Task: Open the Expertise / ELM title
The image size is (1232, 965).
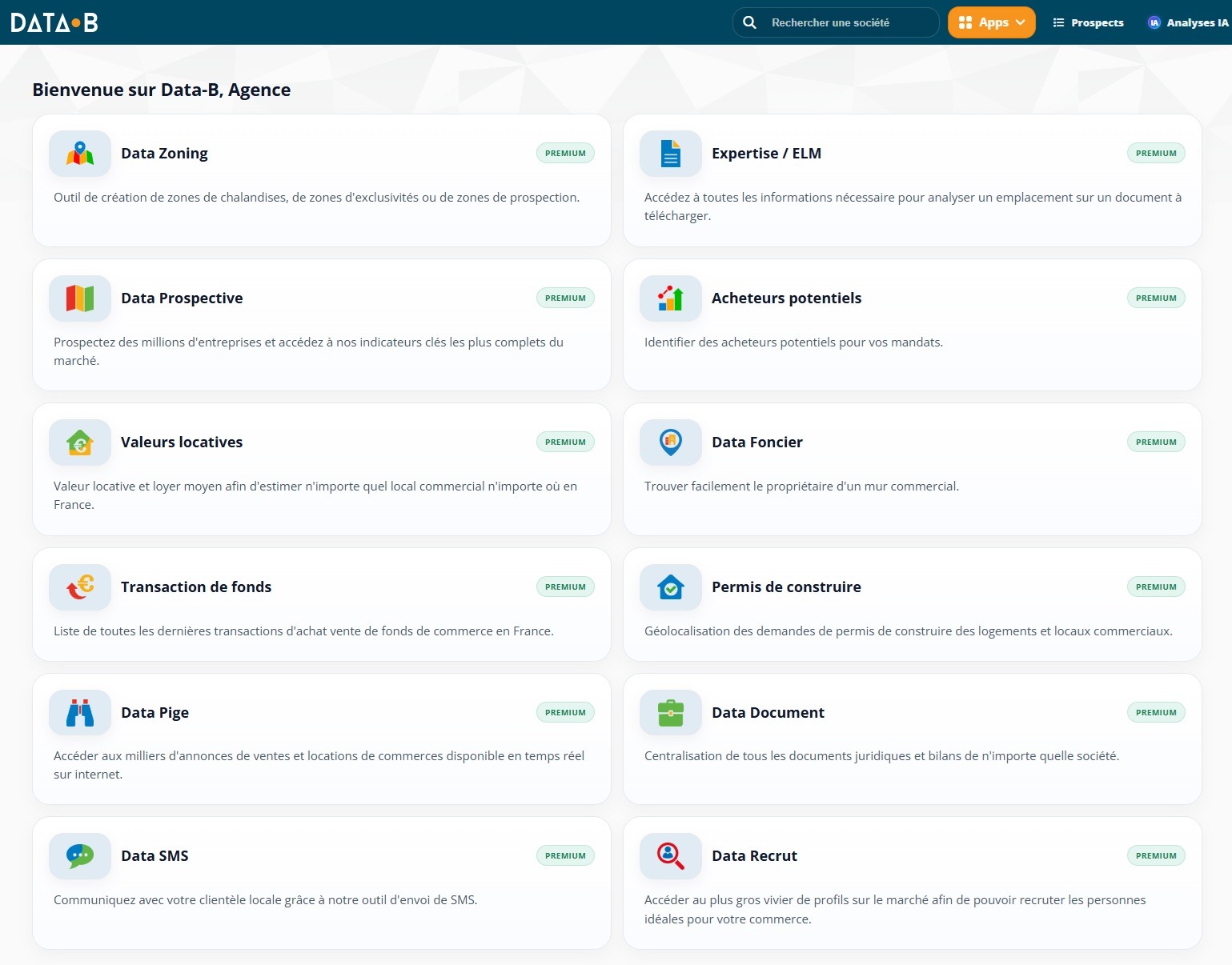Action: coord(766,154)
